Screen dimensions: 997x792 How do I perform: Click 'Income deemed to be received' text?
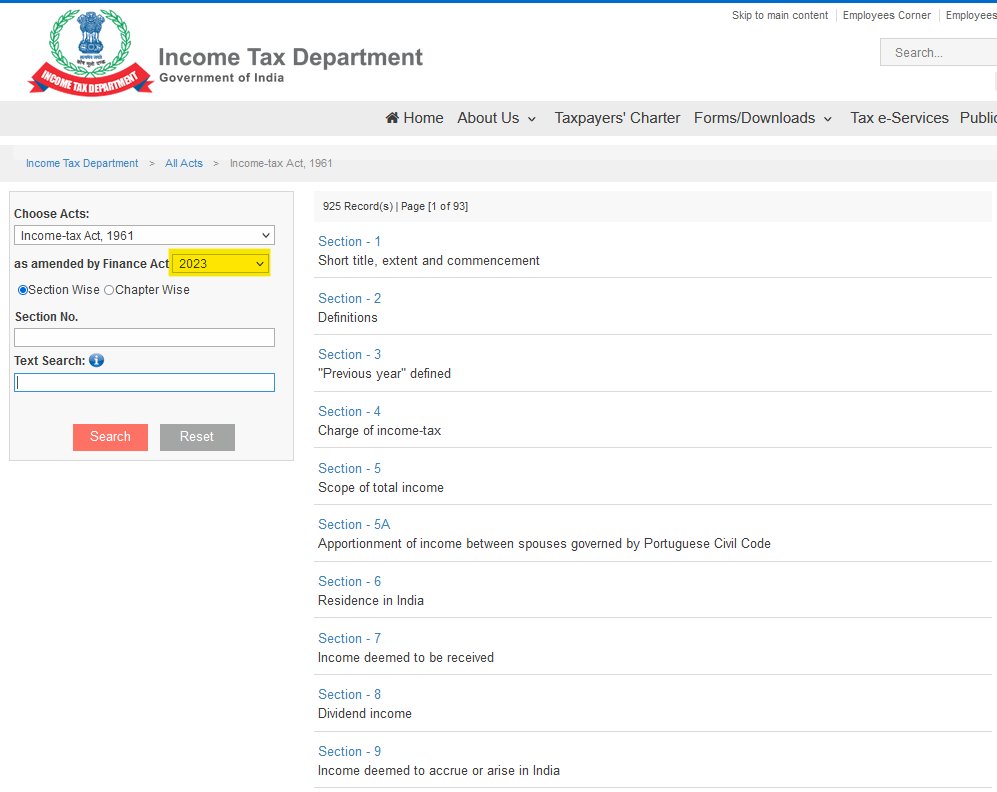(x=406, y=657)
